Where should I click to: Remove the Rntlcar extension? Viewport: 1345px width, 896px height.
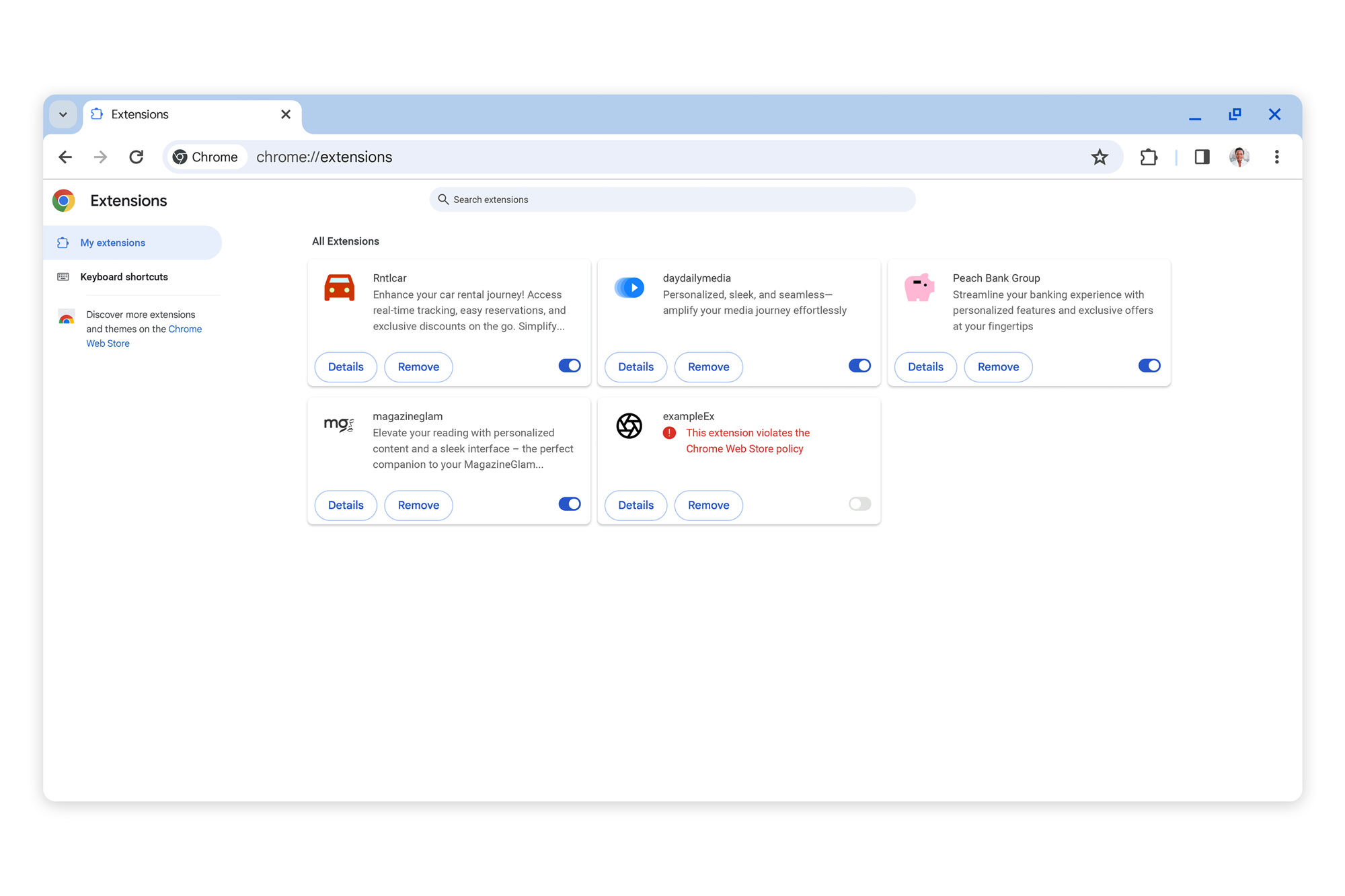point(418,367)
